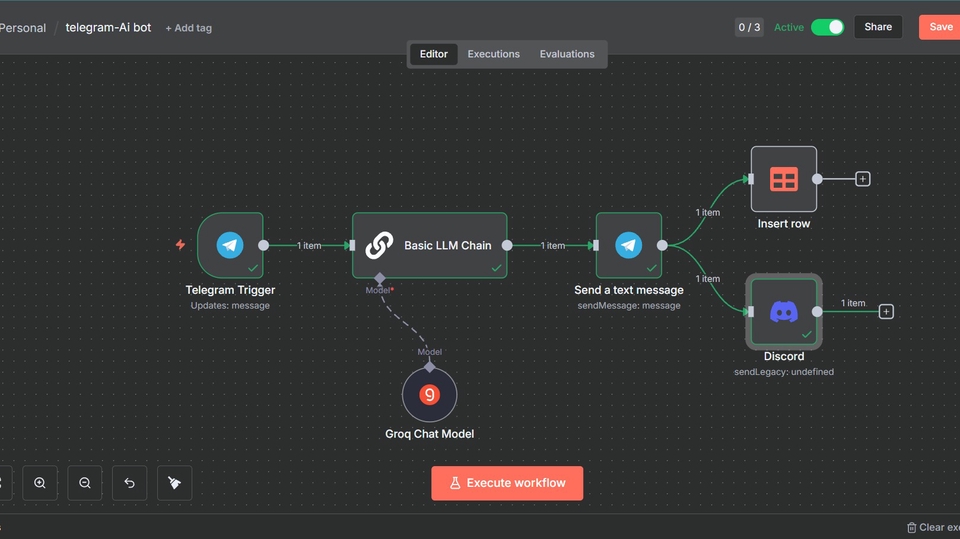Click 'sendLegacy: undefined' subtitle text
960x539 pixels.
(784, 372)
